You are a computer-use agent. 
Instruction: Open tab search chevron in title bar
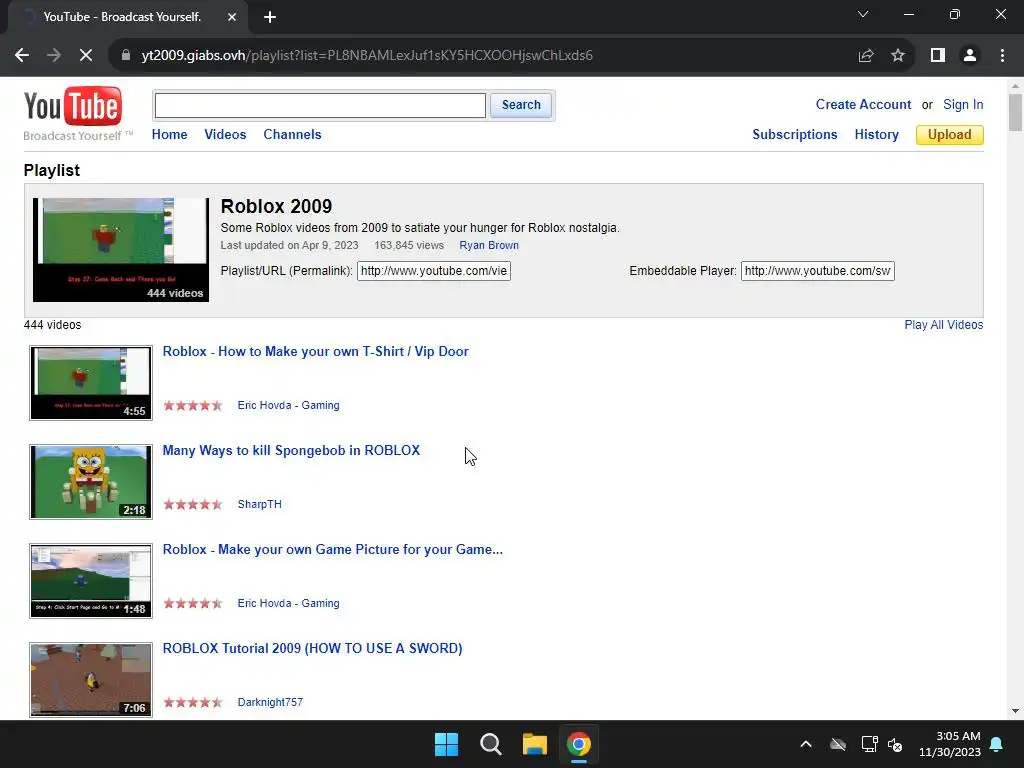pos(863,14)
